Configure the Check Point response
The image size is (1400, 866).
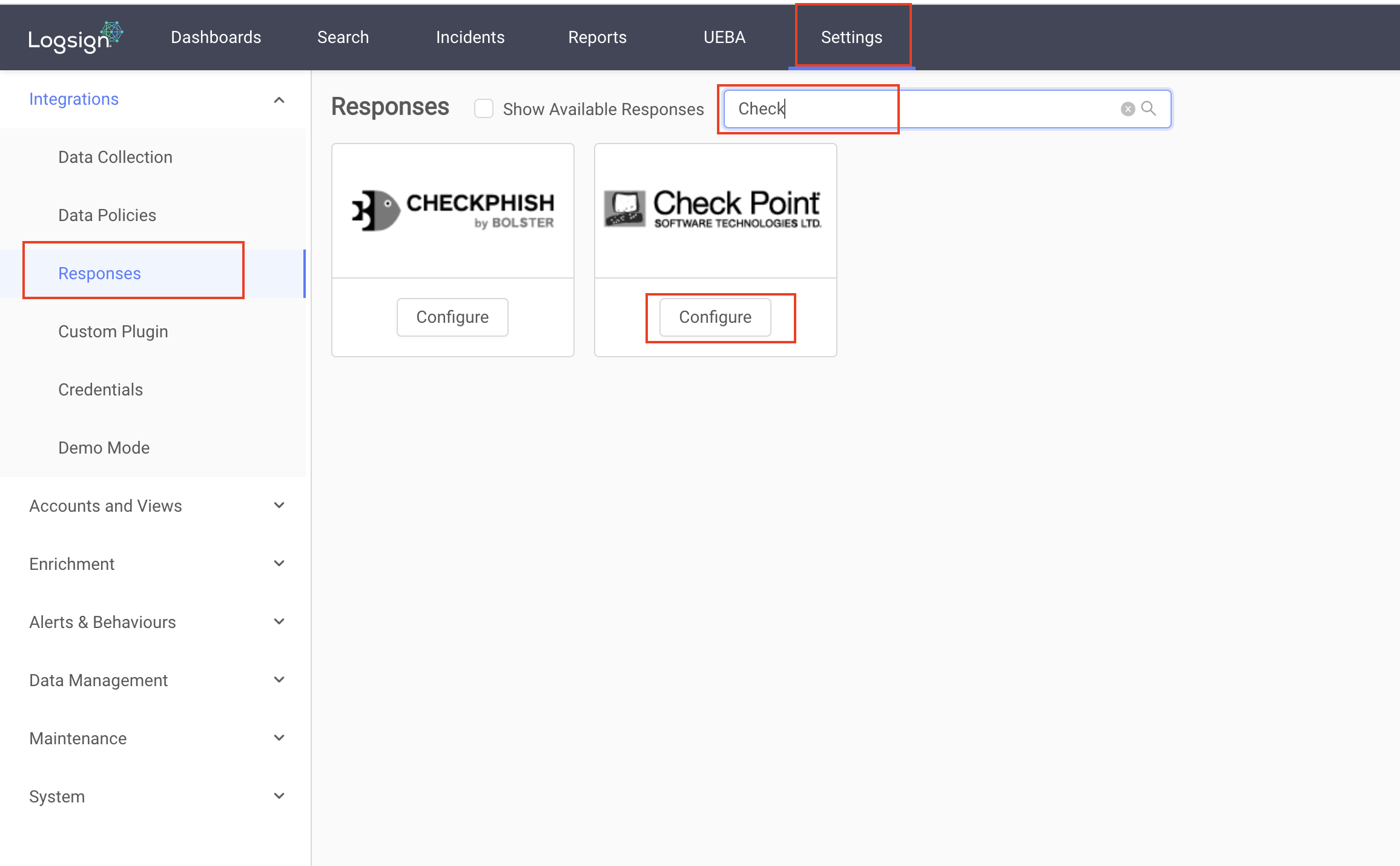(715, 317)
